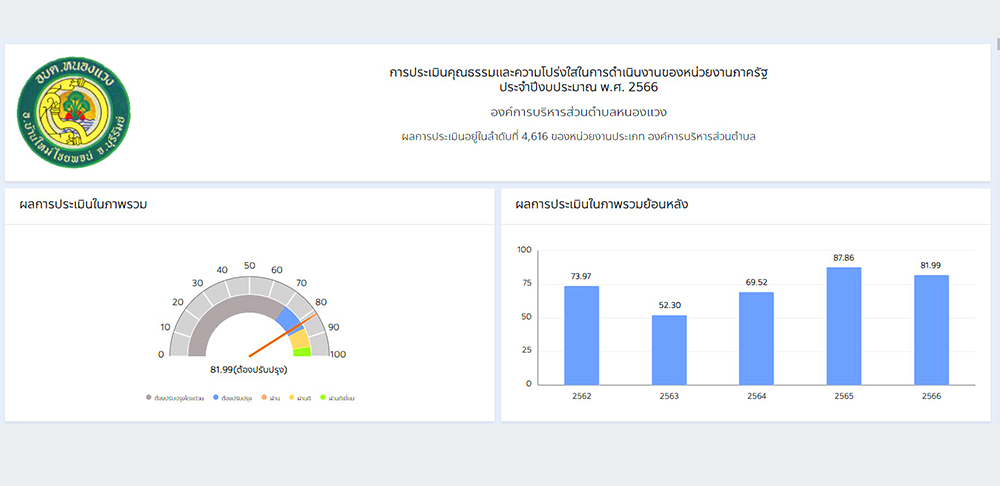The width and height of the screenshot is (1000, 486).
Task: Click the 2563 x-axis year label
Action: pyautogui.click(x=669, y=396)
